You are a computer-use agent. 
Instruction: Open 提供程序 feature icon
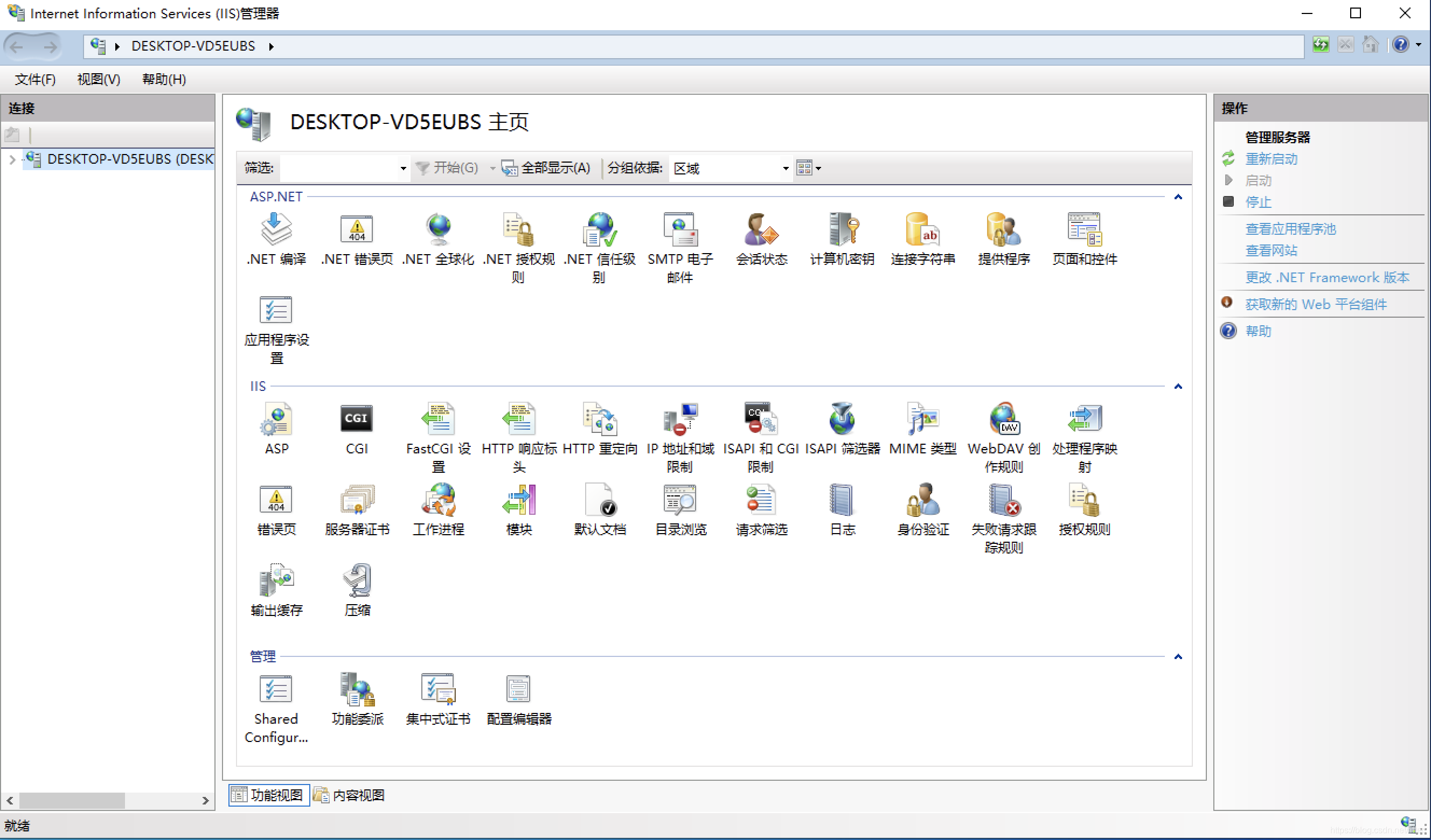(1003, 229)
